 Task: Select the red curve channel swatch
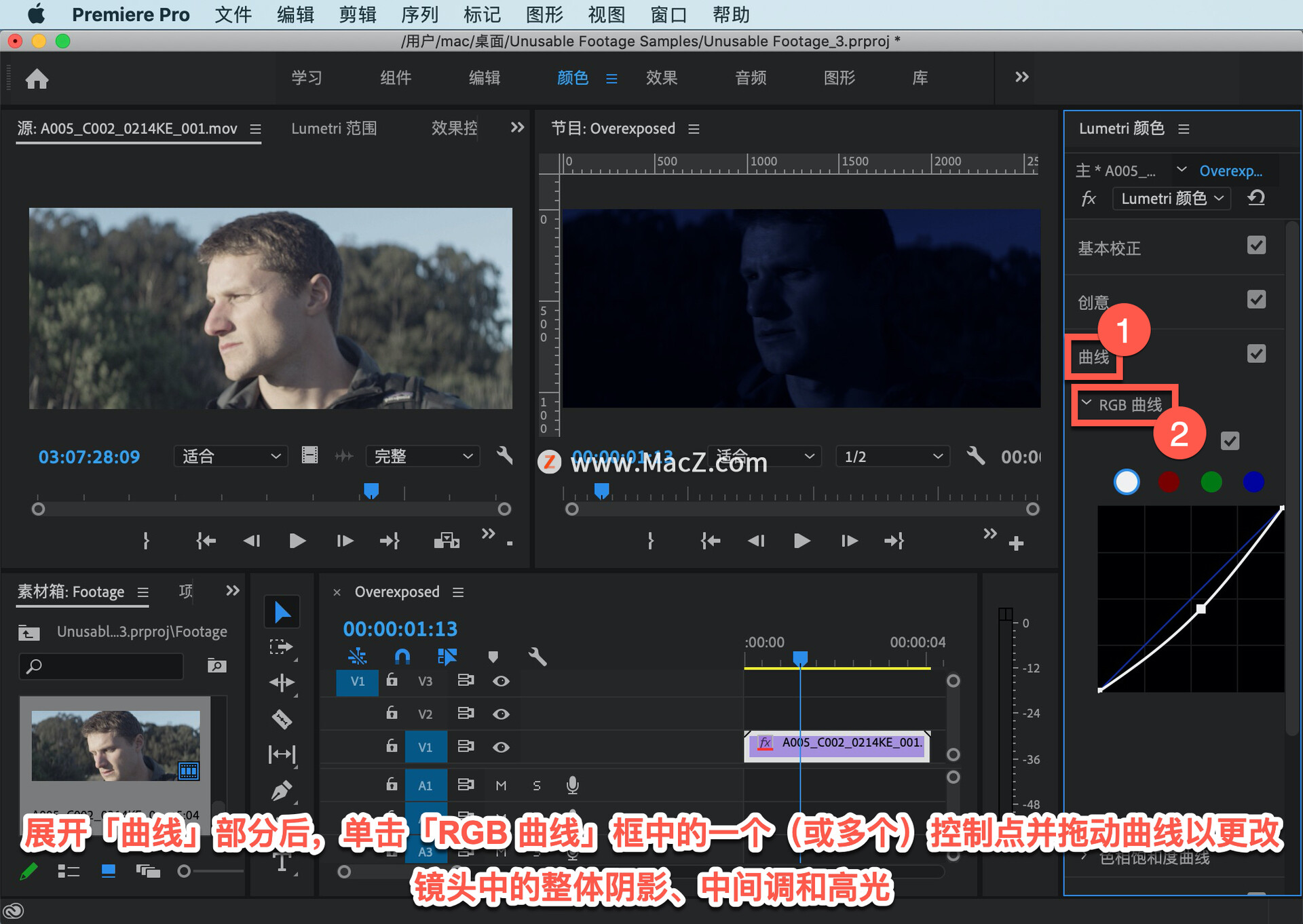click(1169, 482)
